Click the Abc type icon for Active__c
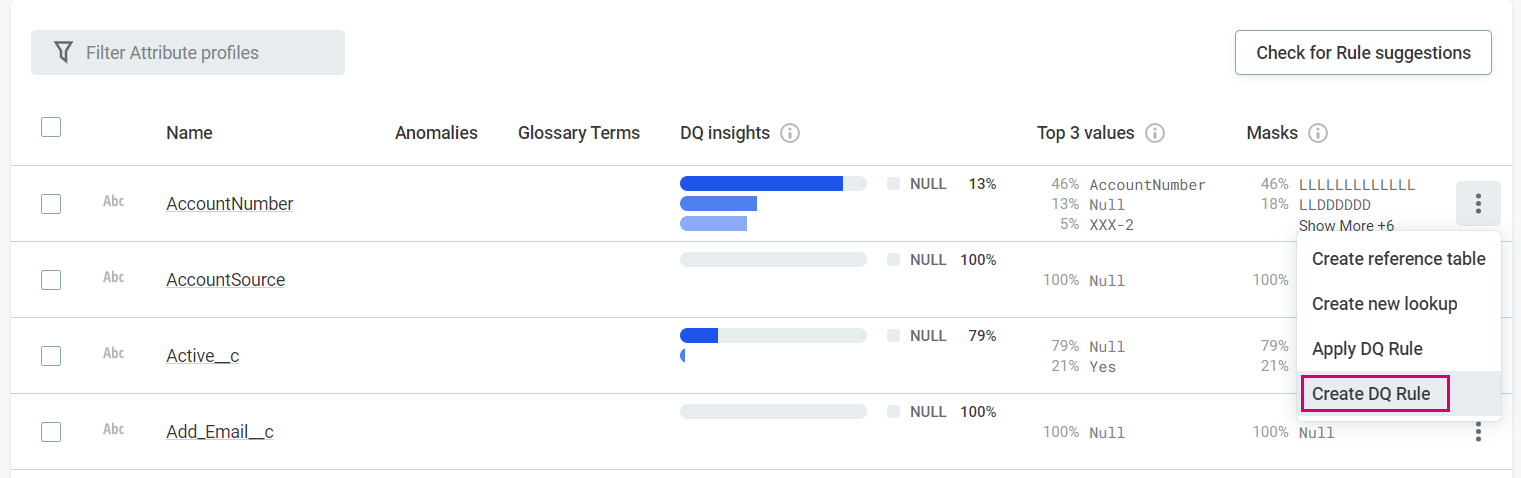Viewport: 1521px width, 478px height. (114, 353)
